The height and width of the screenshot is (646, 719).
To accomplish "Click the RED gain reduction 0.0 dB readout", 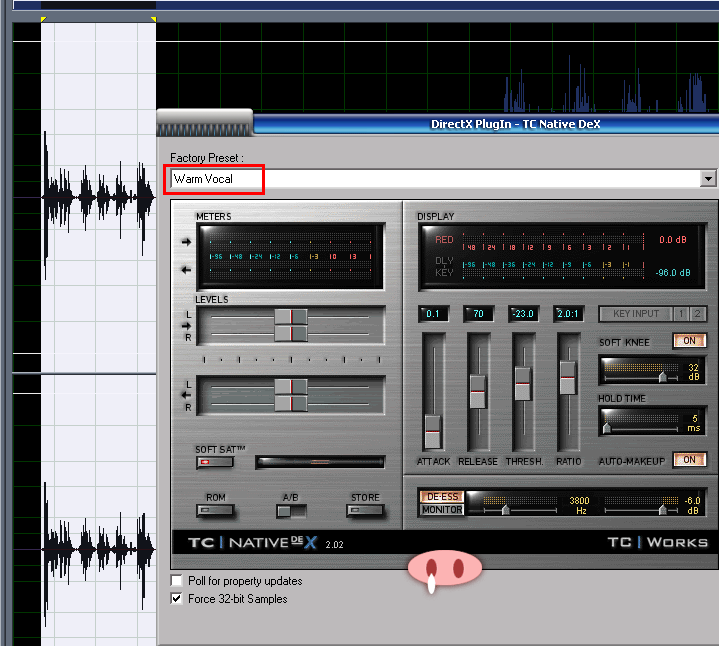I will tap(673, 240).
